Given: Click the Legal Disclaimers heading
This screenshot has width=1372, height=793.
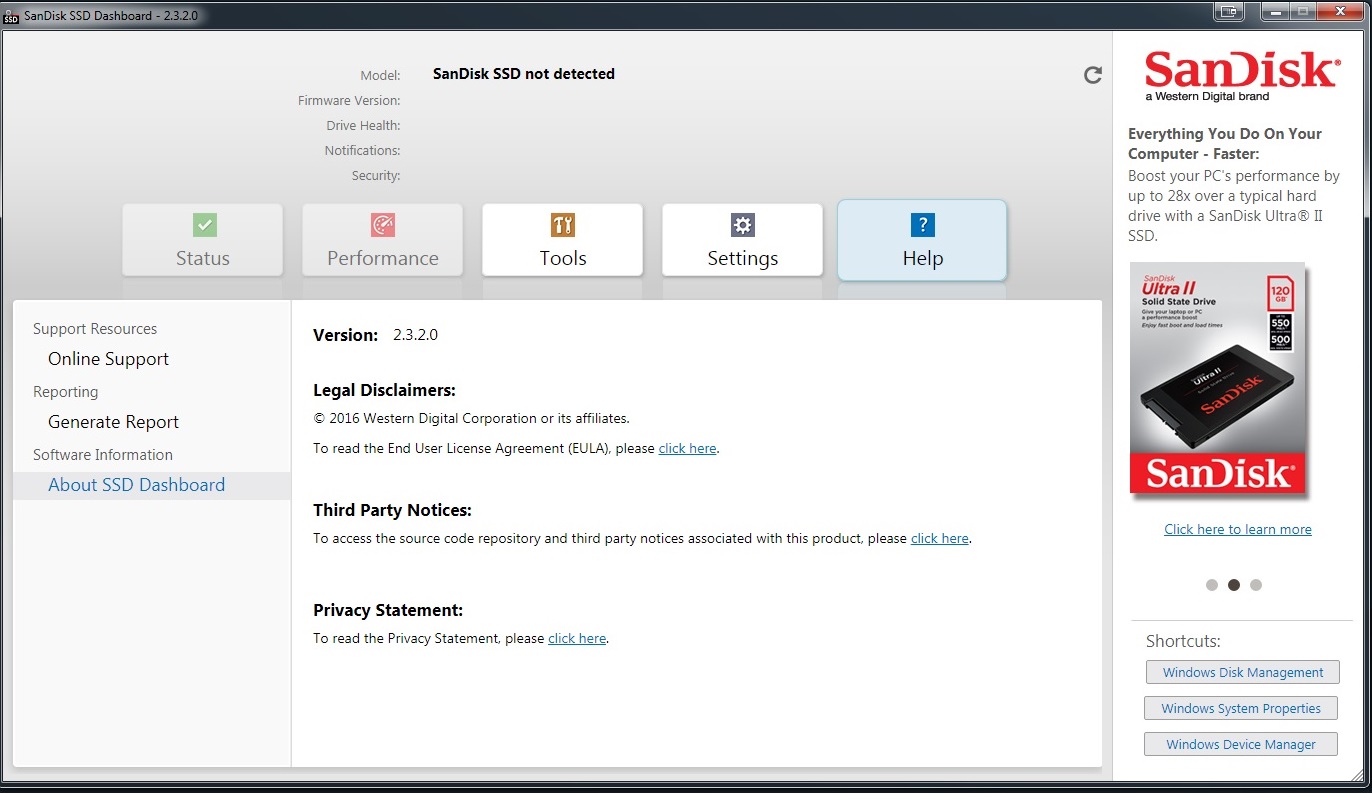Looking at the screenshot, I should tap(384, 391).
